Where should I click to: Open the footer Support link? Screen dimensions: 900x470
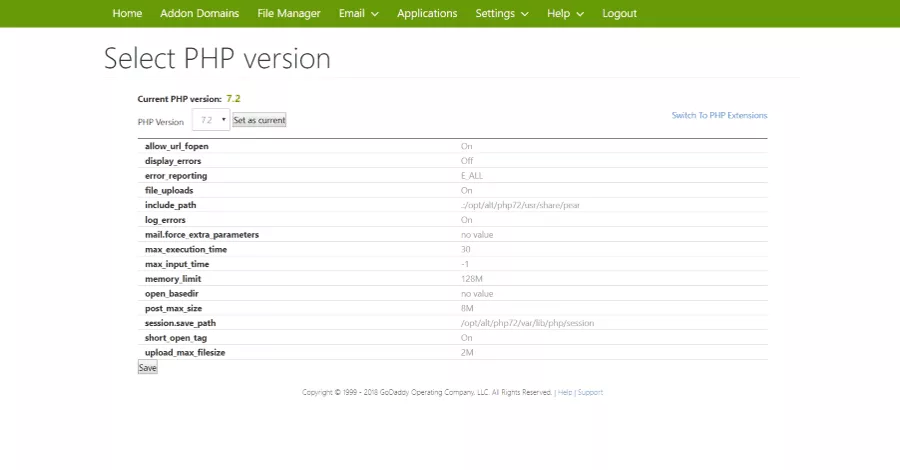pos(590,393)
